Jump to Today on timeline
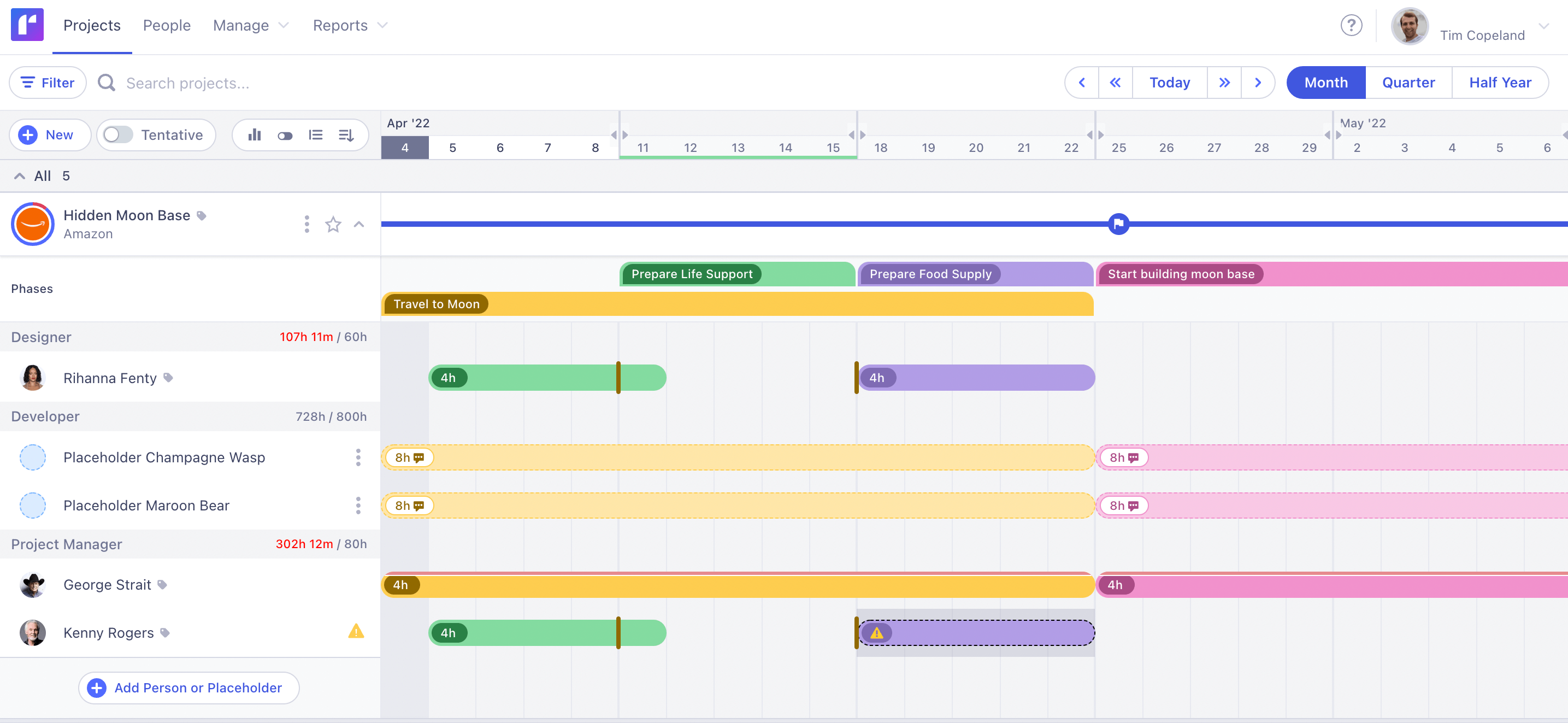The image size is (1568, 723). (1169, 82)
